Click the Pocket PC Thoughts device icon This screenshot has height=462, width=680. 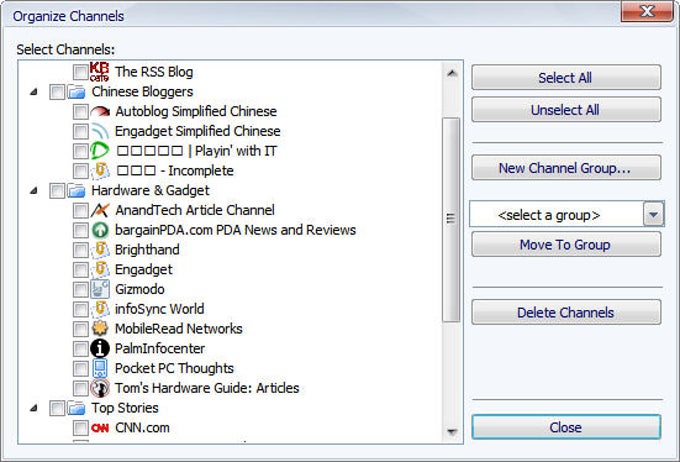point(100,368)
